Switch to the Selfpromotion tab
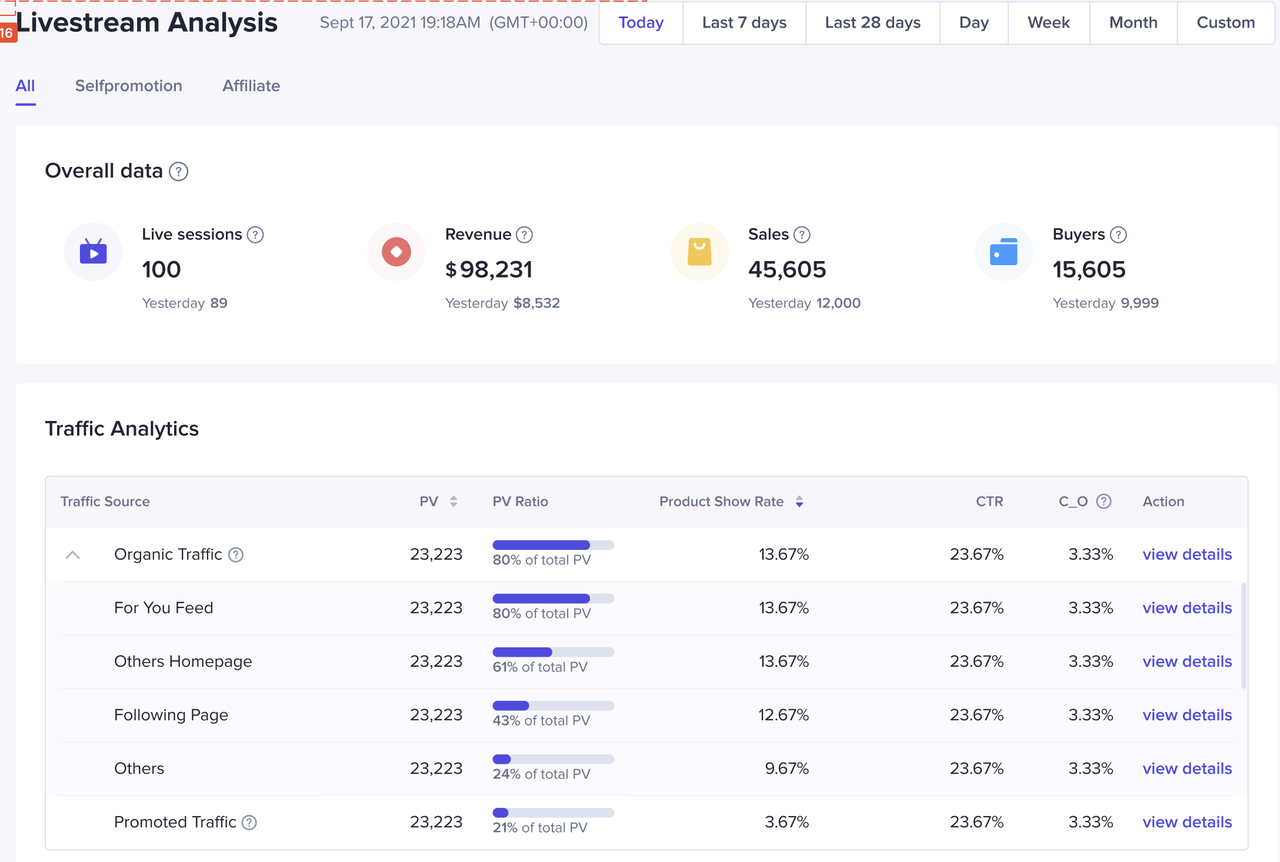This screenshot has height=862, width=1280. point(128,86)
